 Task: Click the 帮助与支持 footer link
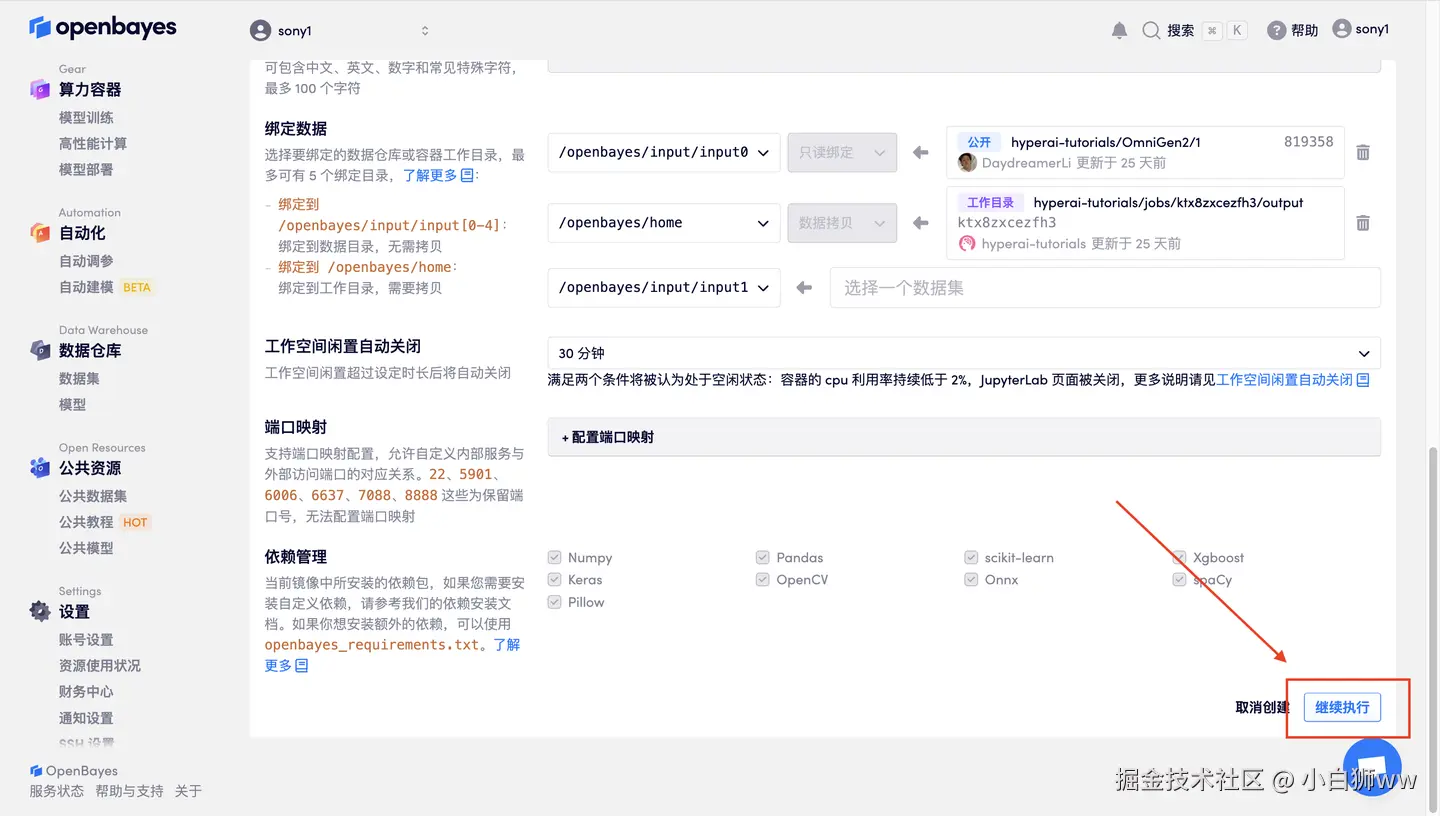pyautogui.click(x=129, y=791)
